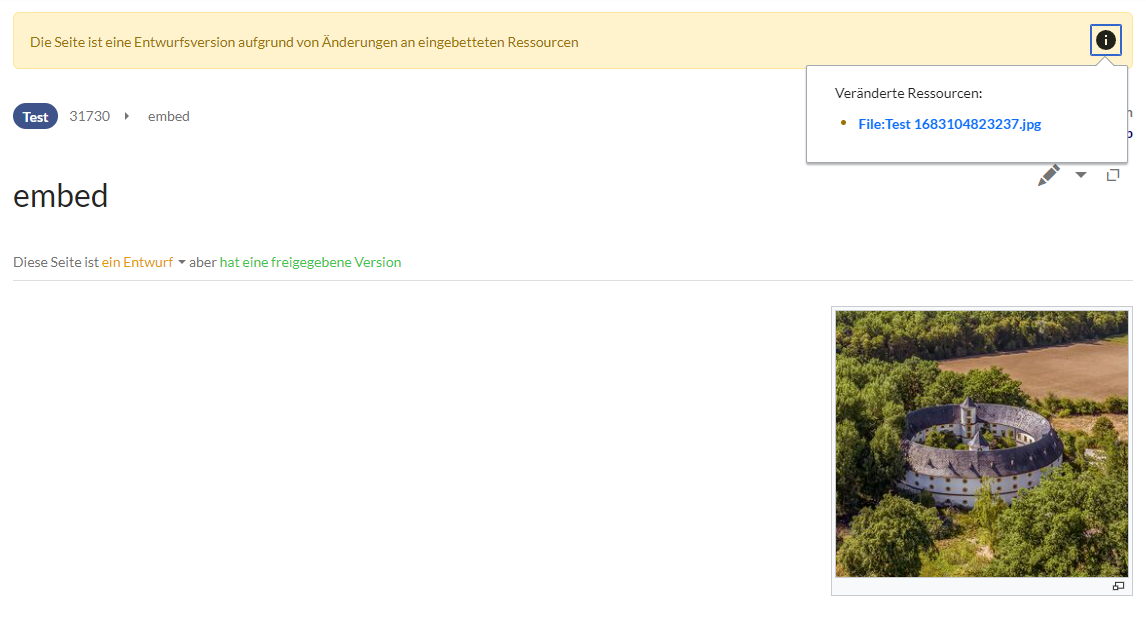
Task: Click the pencil edit icon
Action: (1049, 175)
